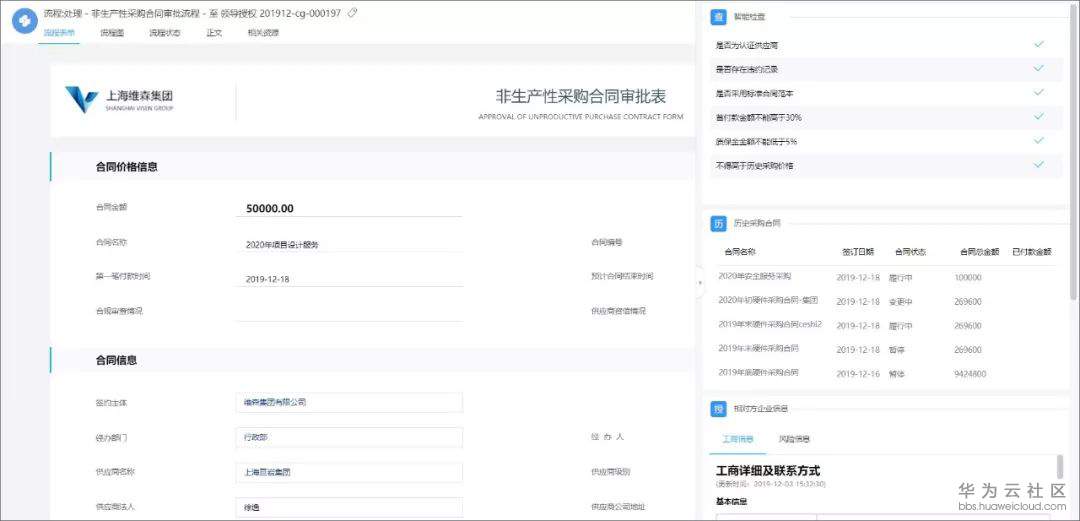The image size is (1080, 521).
Task: Click the checkmark for 首付款金额不能高于30%
Action: pos(1039,116)
